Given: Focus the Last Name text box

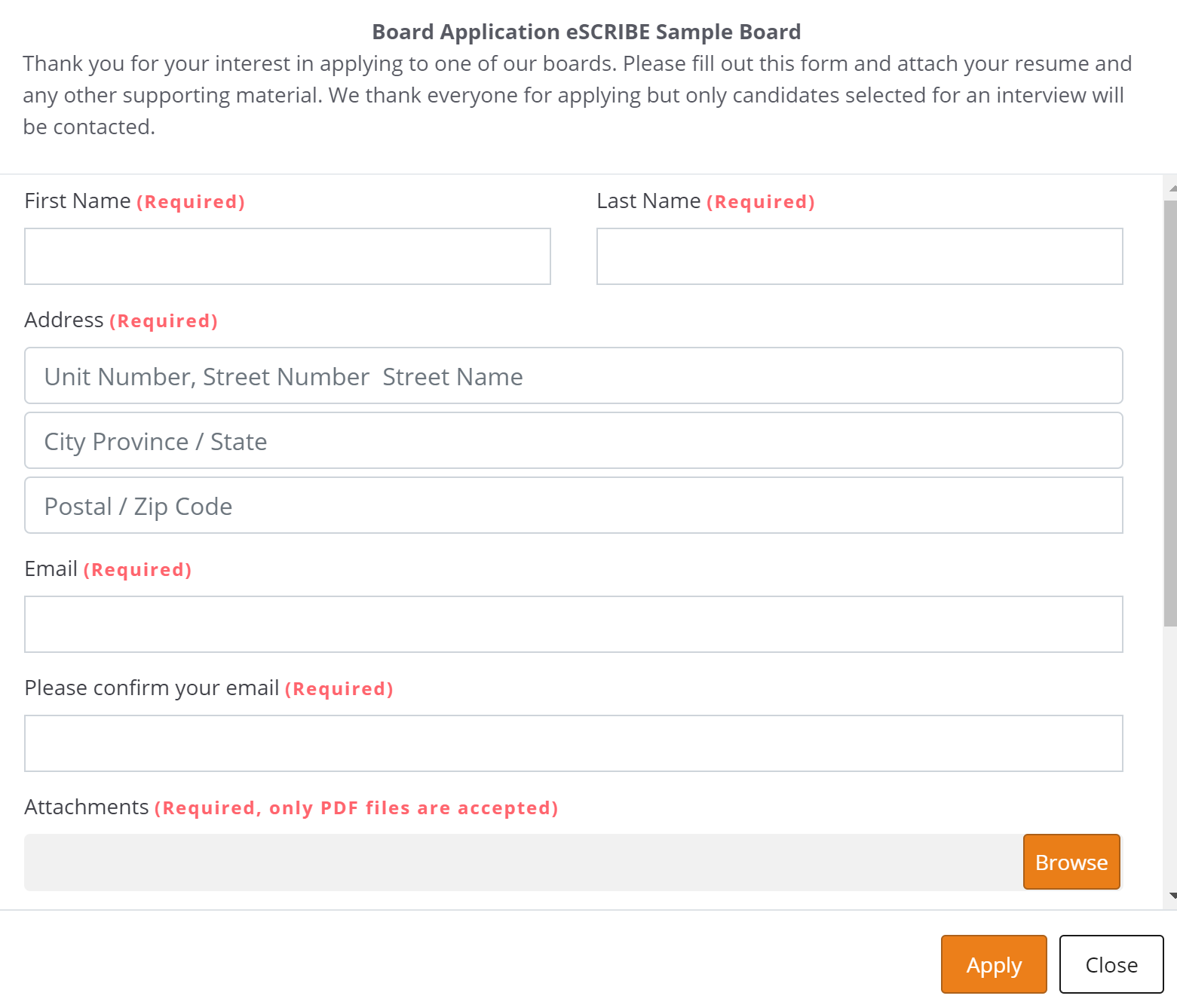Looking at the screenshot, I should (860, 256).
